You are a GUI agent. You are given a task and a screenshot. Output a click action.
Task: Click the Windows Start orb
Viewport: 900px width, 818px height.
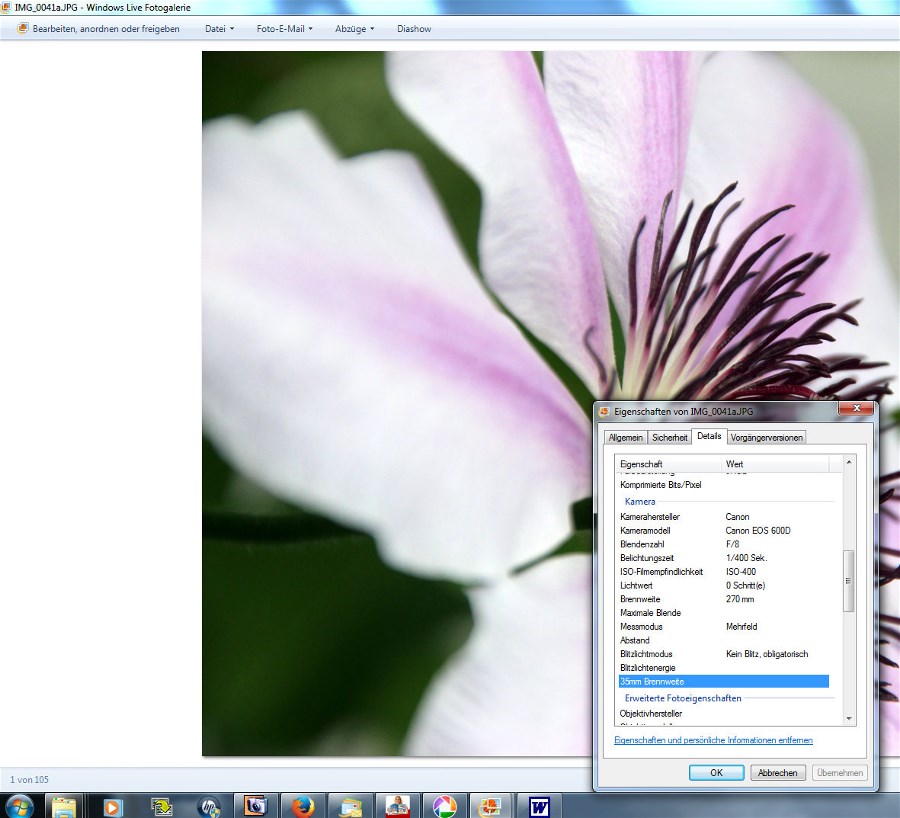click(x=19, y=805)
